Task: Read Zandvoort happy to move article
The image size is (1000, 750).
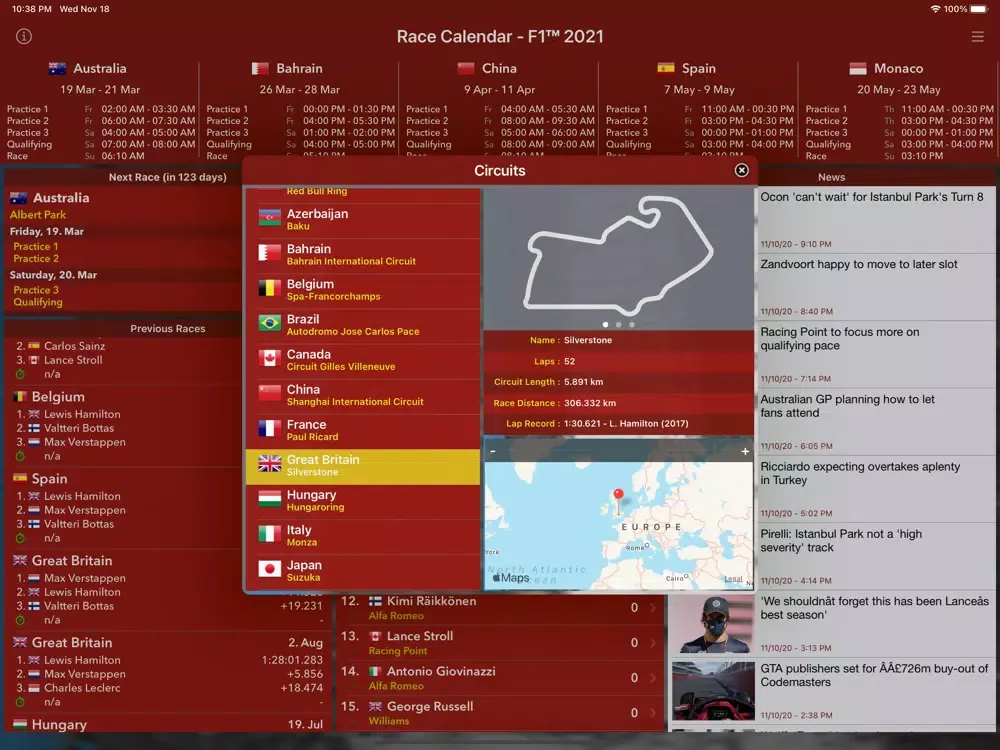Action: tap(876, 286)
